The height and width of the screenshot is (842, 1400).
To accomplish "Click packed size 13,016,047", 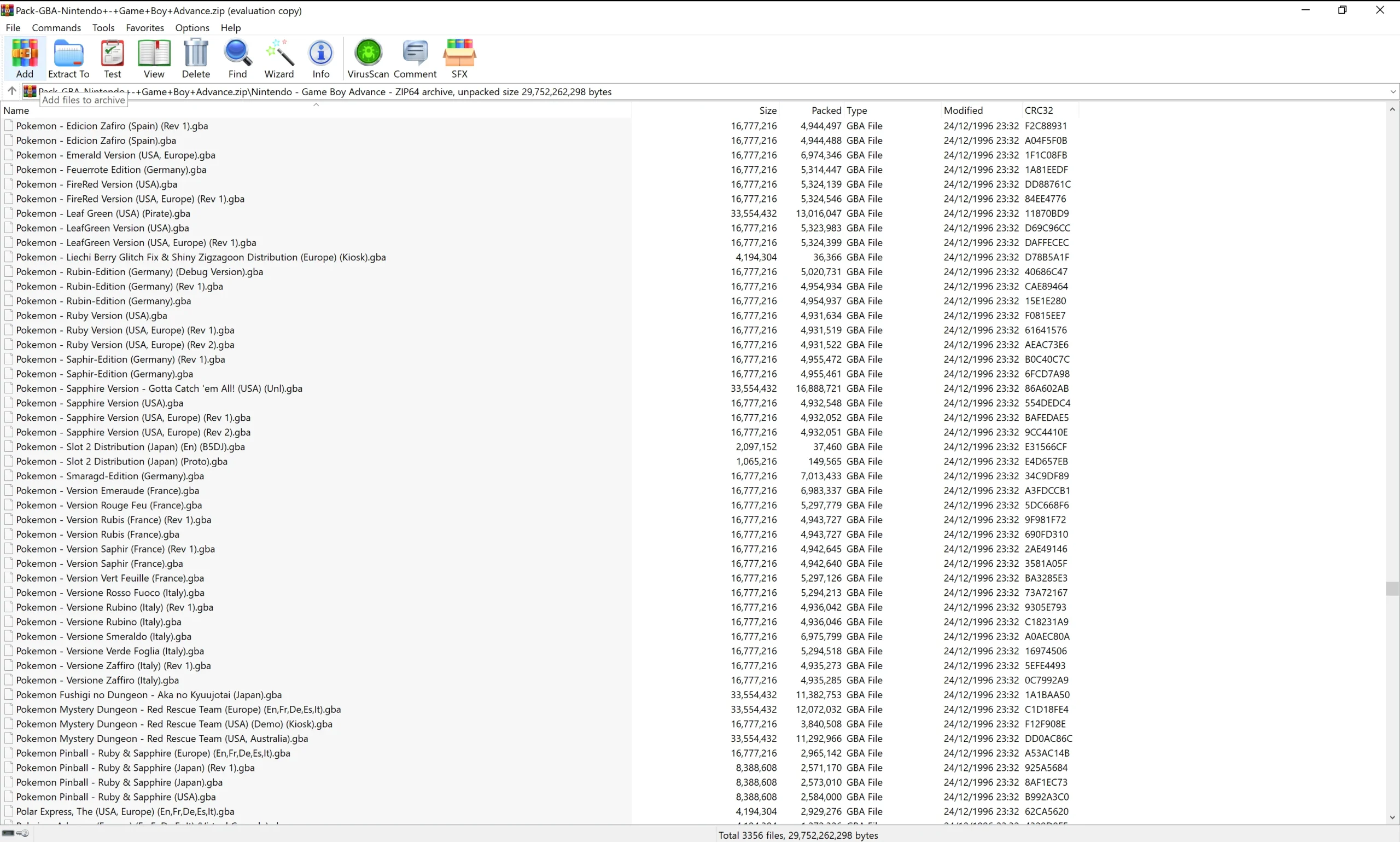I will tap(818, 213).
